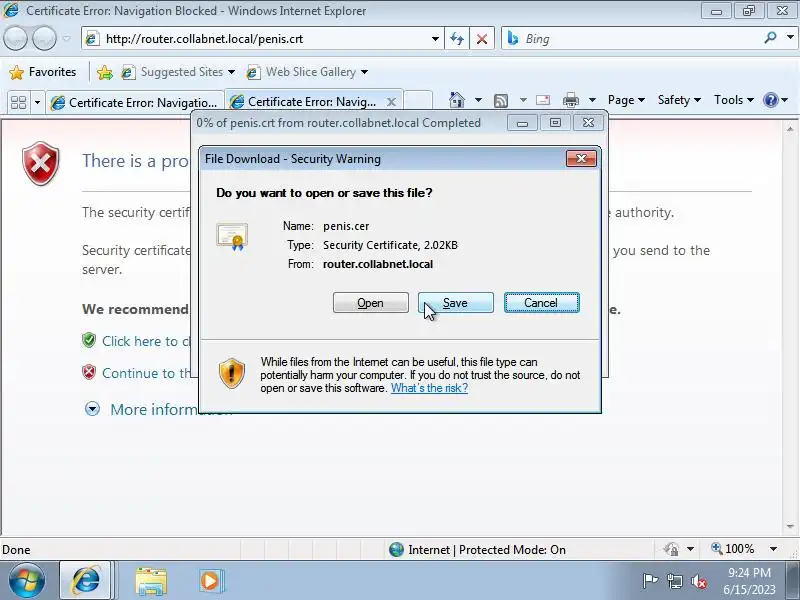
Task: Open the Windows Start menu
Action: tap(27, 581)
